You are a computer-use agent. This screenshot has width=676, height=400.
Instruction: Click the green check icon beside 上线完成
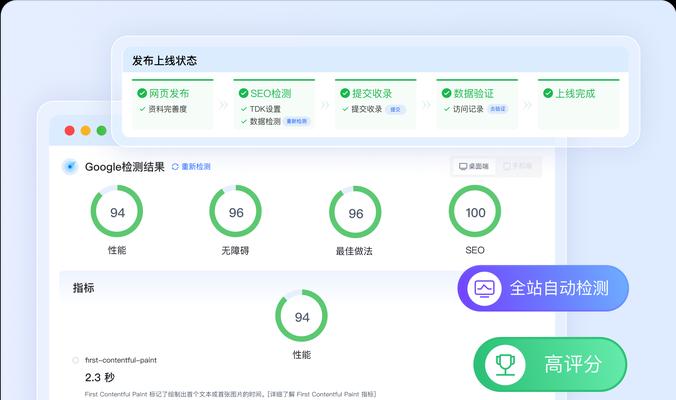pos(548,93)
